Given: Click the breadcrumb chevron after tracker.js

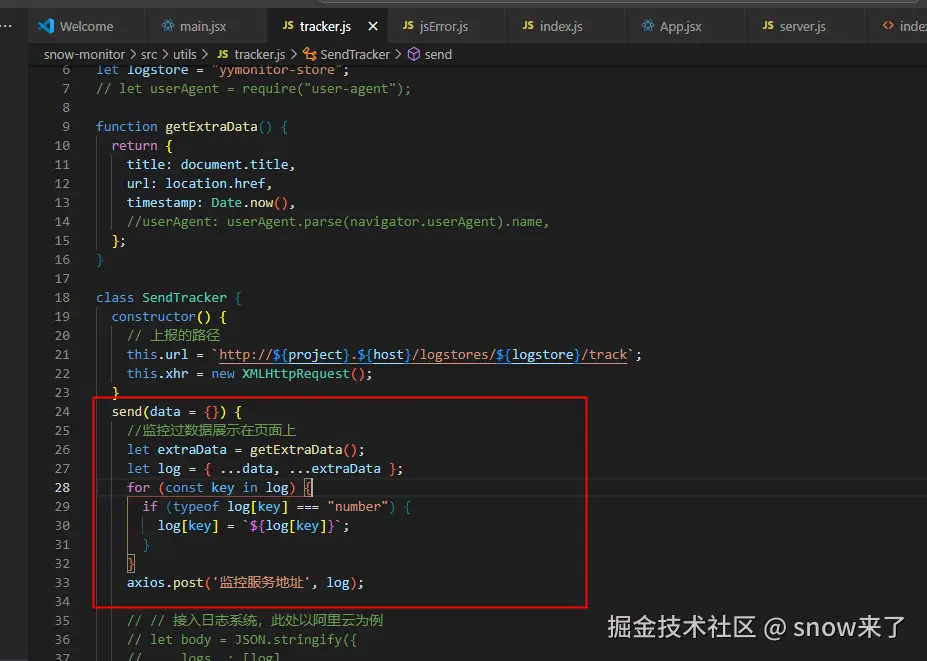Looking at the screenshot, I should click(x=294, y=54).
